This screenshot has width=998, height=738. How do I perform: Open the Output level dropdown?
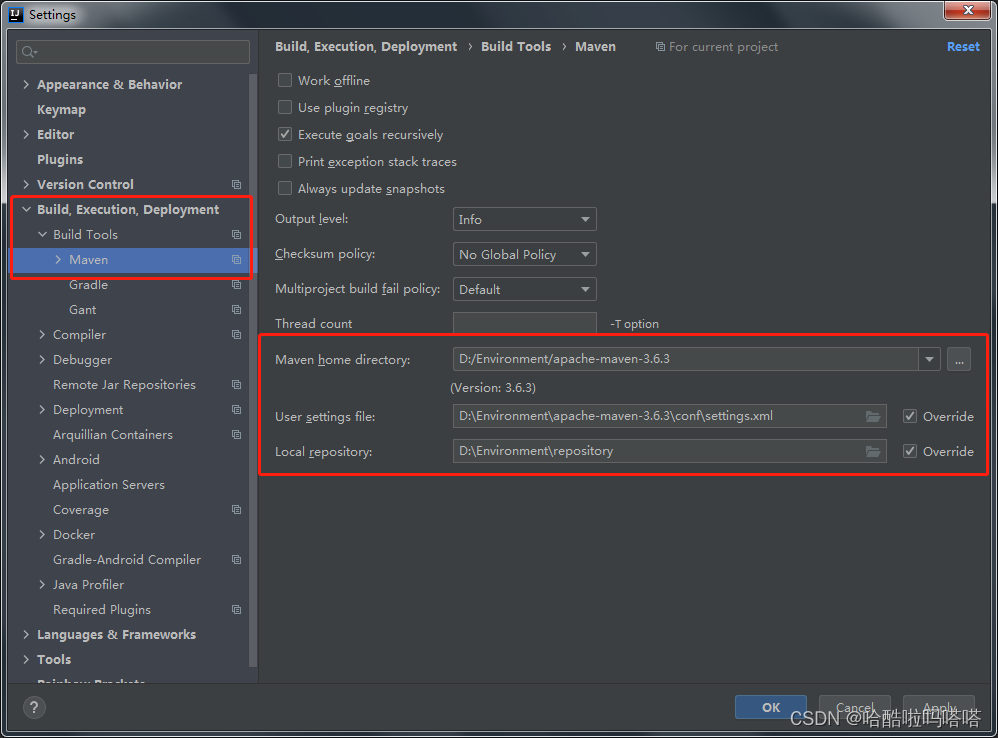524,219
